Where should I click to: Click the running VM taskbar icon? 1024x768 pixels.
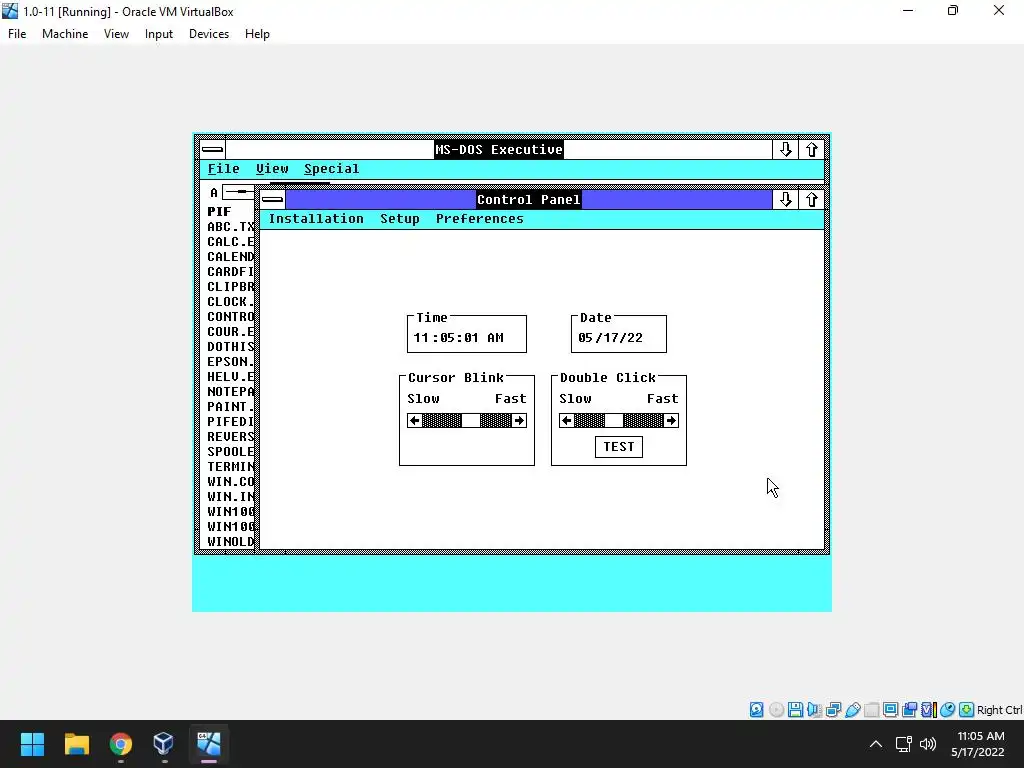(x=208, y=744)
